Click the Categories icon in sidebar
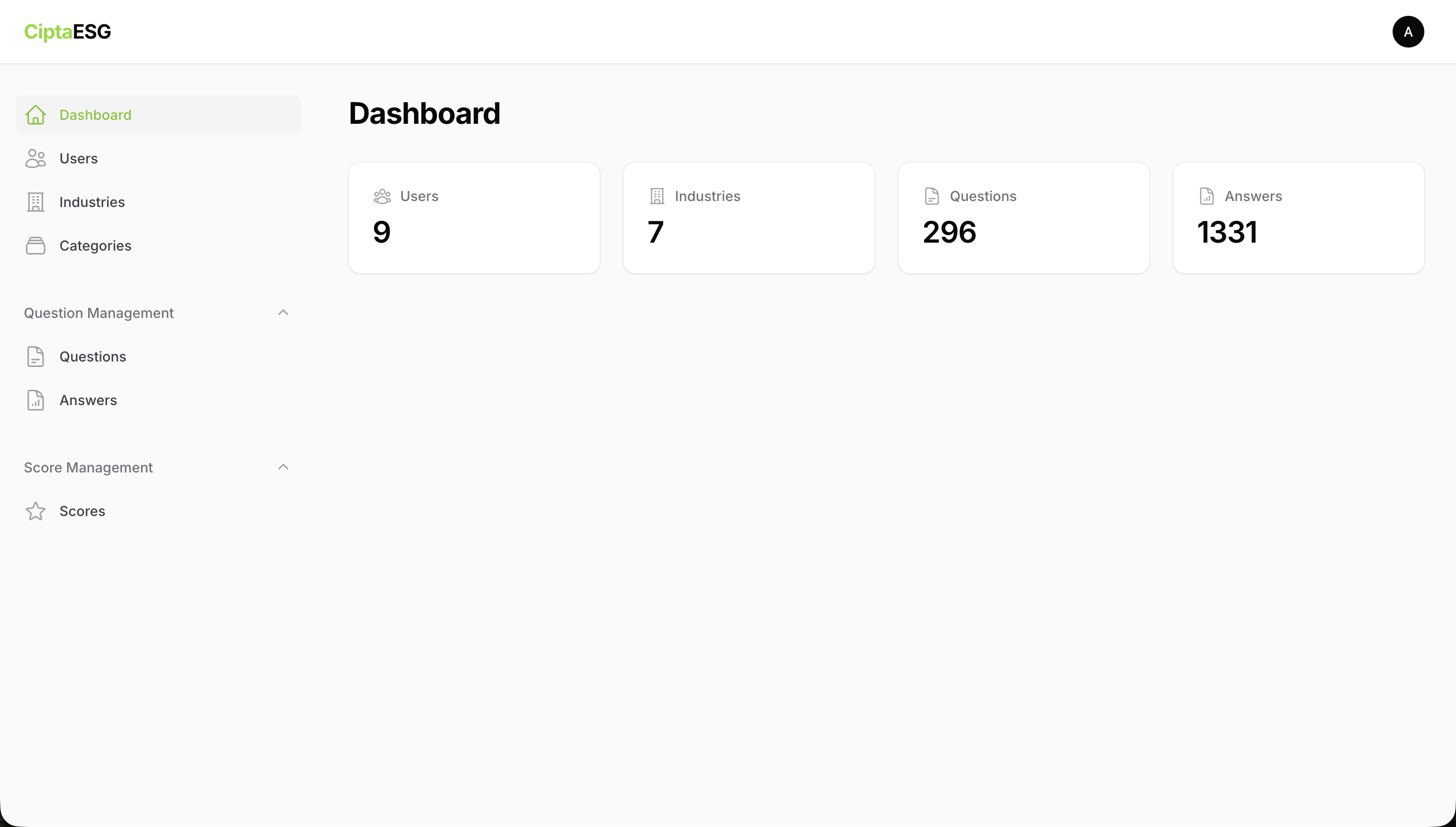 [35, 246]
